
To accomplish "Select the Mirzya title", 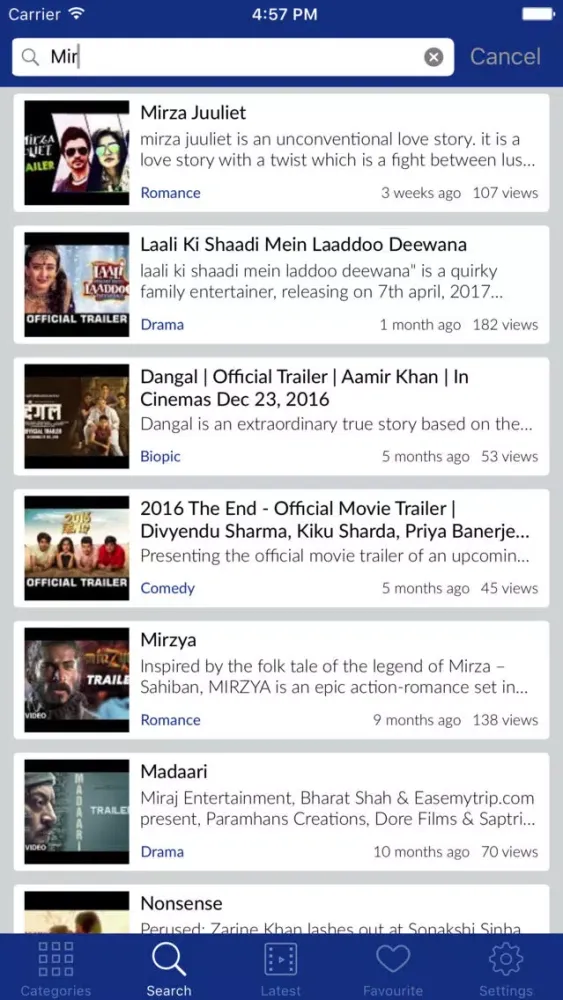I will pyautogui.click(x=168, y=640).
